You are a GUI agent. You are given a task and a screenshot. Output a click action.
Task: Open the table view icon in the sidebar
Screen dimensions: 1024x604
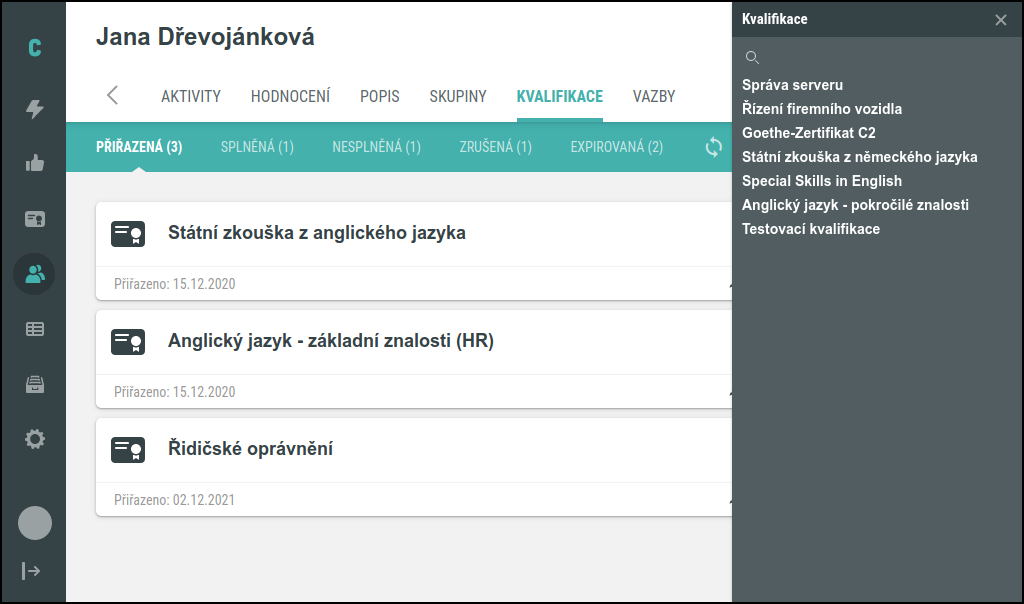click(x=33, y=329)
